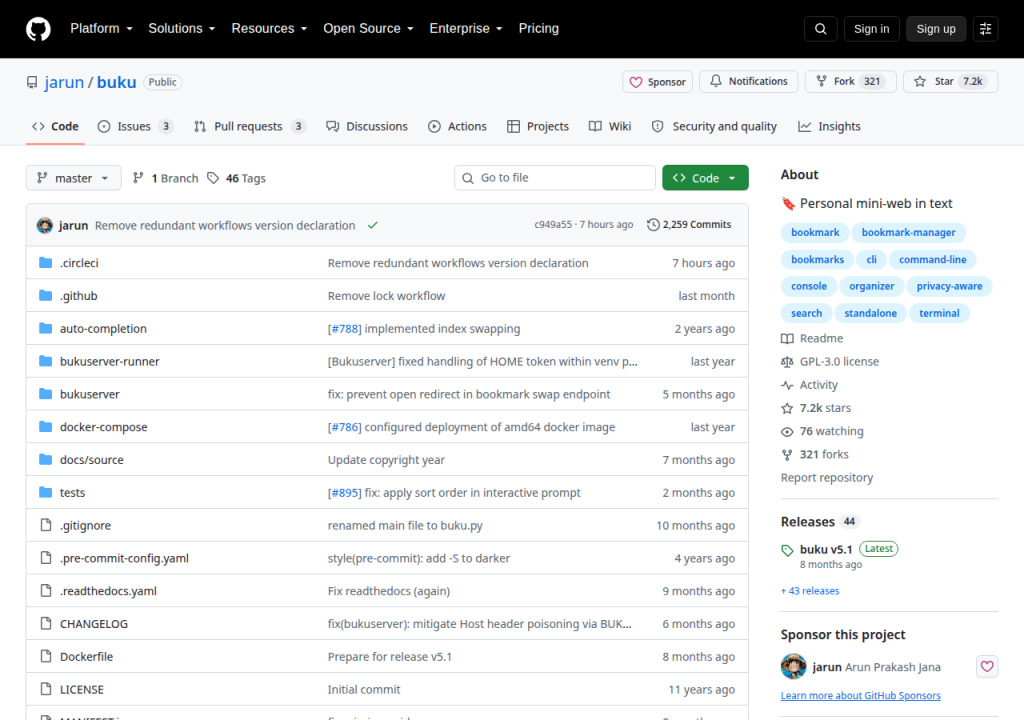Screen dimensions: 1024x720
Task: Open the 46 Tags link
Action: tap(236, 178)
